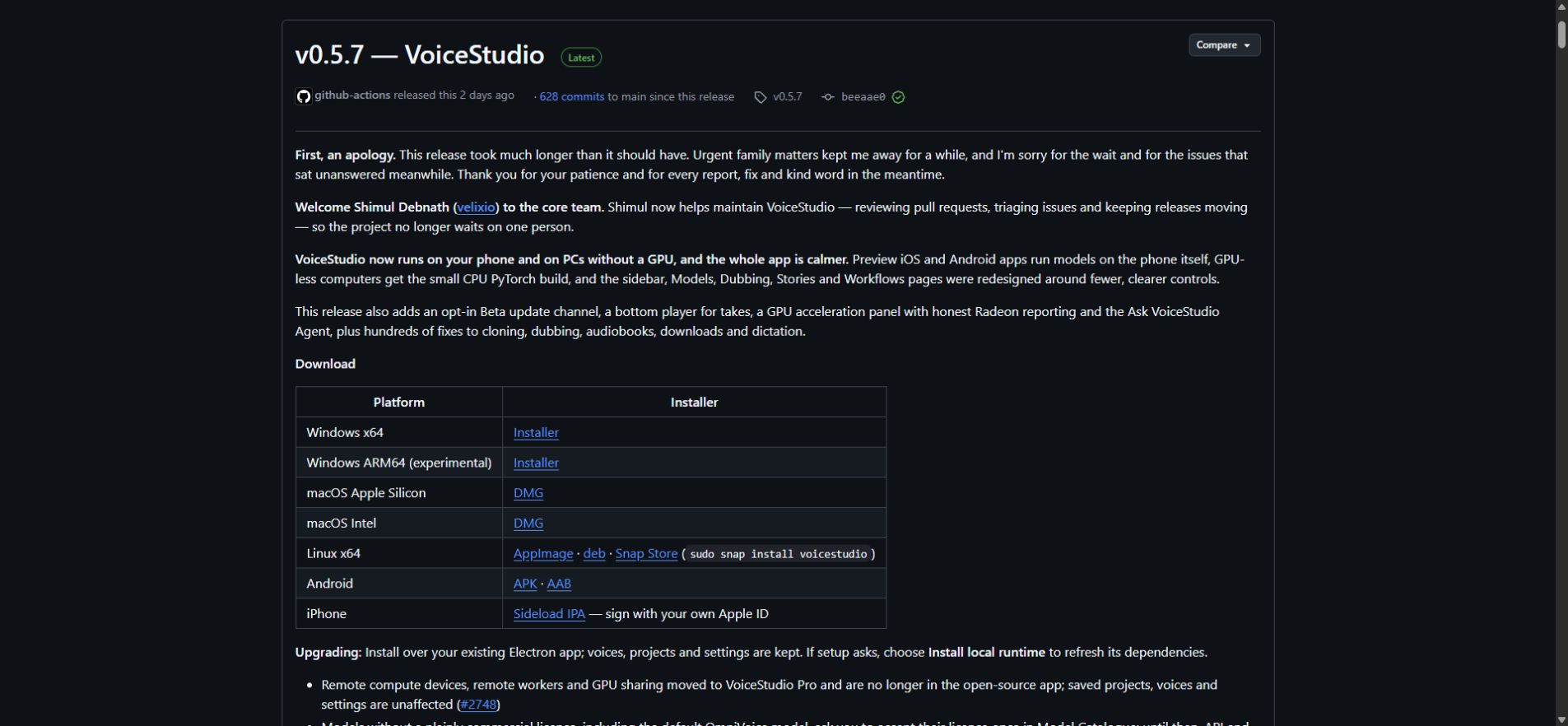Click the 'Windows x64' table cell

399,433
